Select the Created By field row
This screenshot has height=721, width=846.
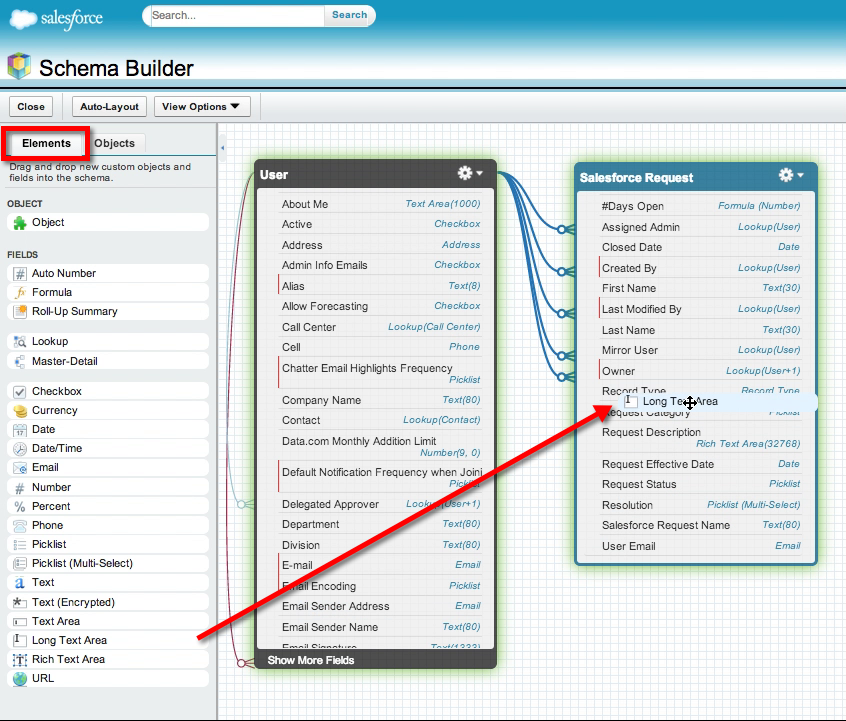(x=700, y=268)
